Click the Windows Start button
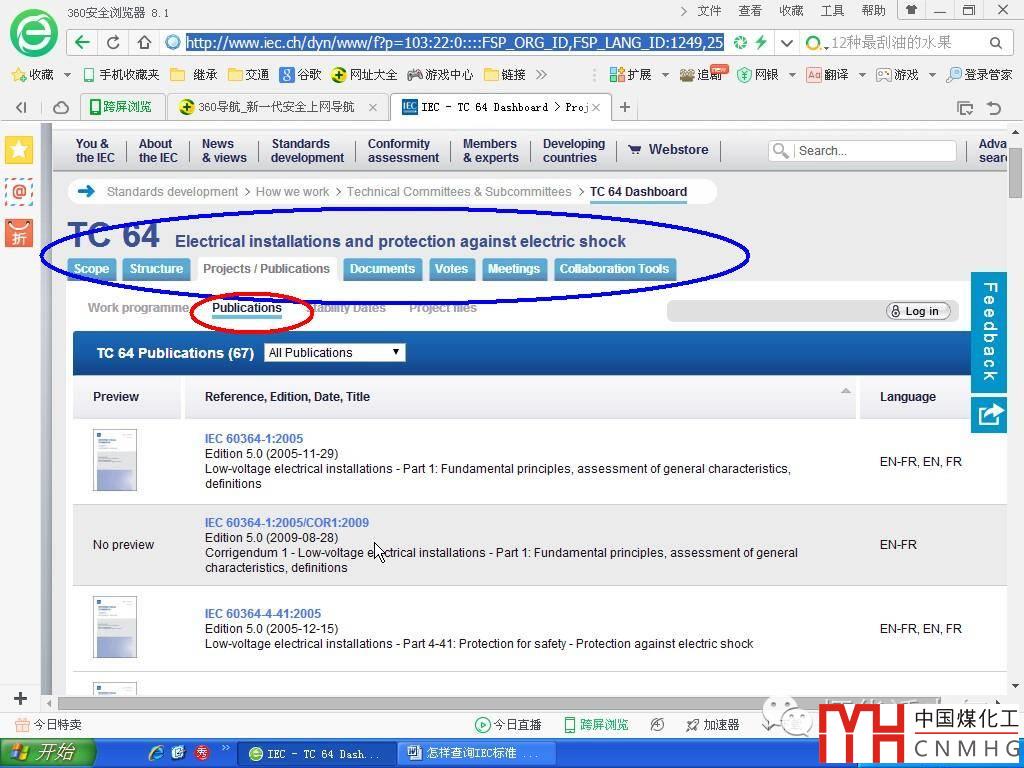 [47, 753]
